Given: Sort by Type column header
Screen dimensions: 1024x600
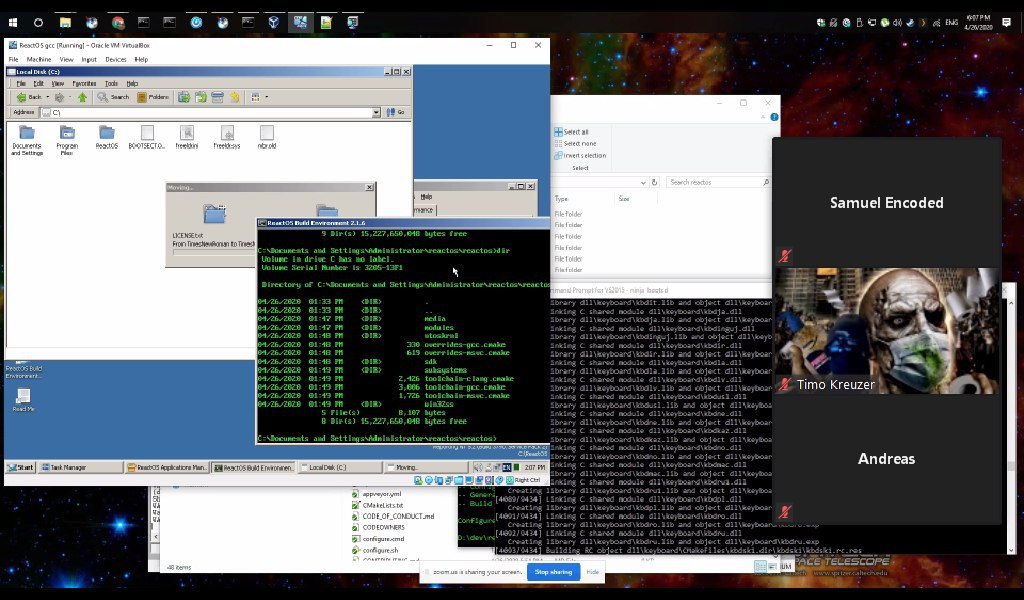Looking at the screenshot, I should [x=562, y=198].
